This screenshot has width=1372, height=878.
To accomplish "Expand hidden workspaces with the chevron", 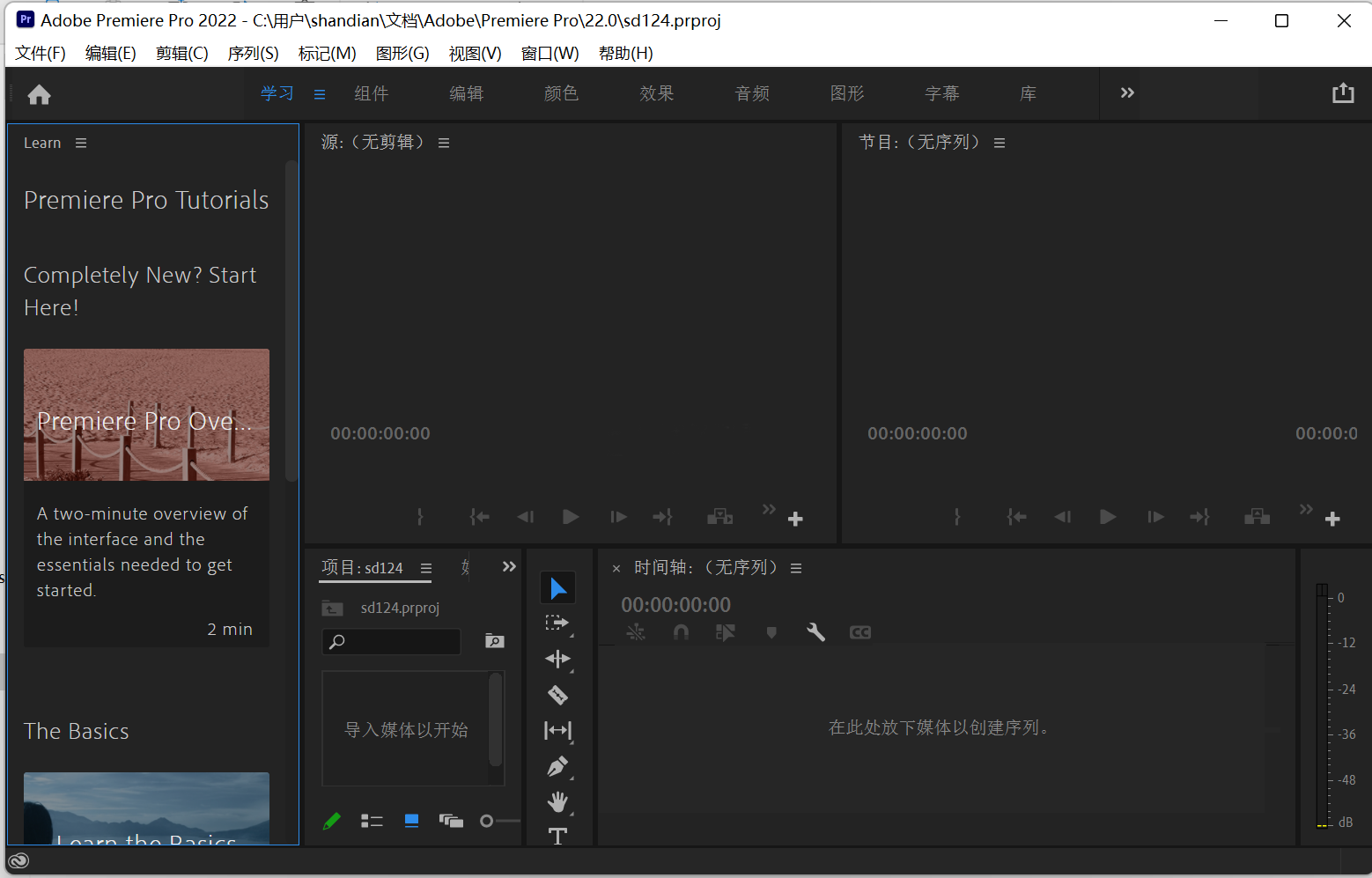I will [x=1126, y=92].
